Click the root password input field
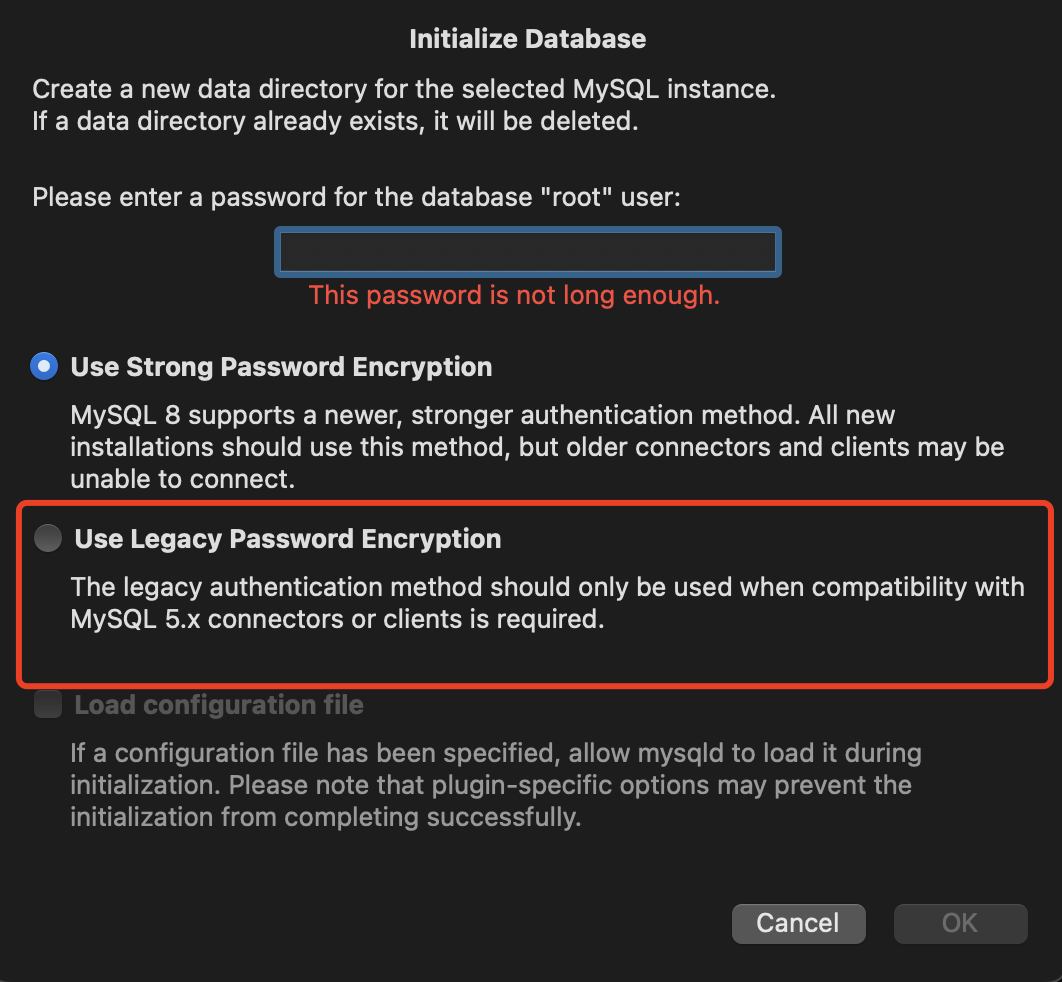Image resolution: width=1062 pixels, height=982 pixels. 527,253
